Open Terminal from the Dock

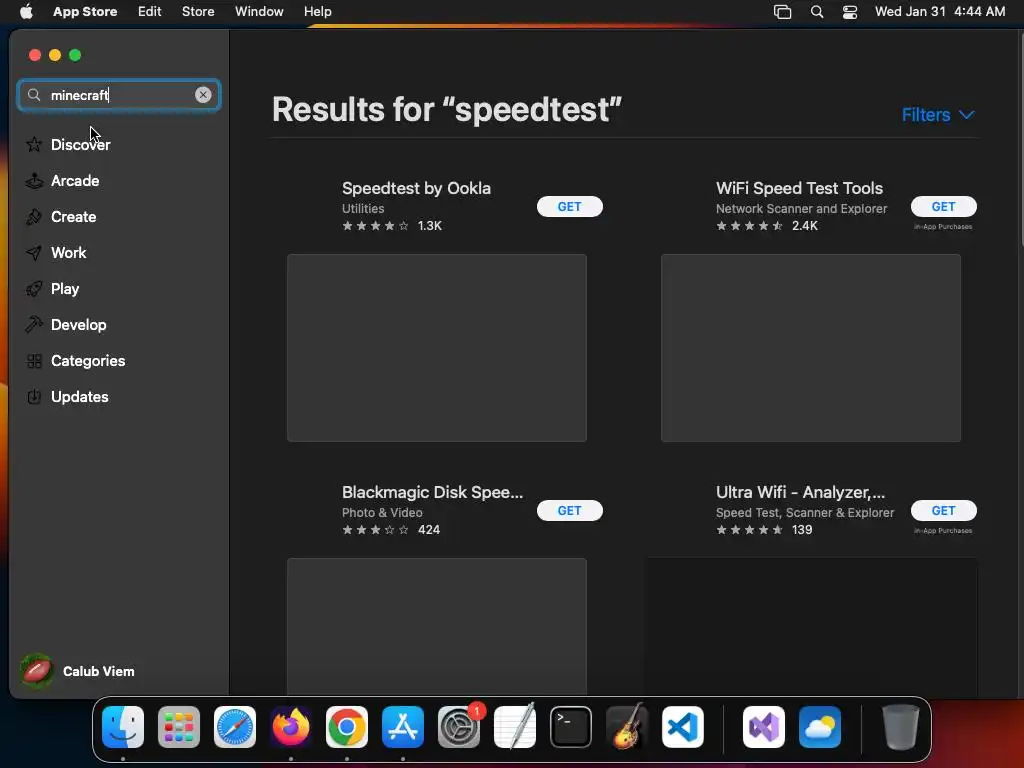571,727
